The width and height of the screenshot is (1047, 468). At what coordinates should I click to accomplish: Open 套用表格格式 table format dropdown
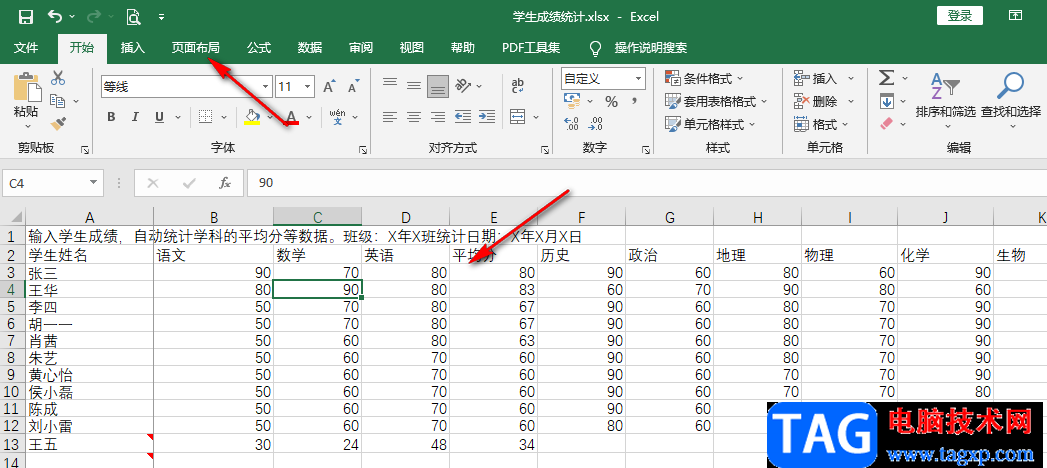(716, 101)
